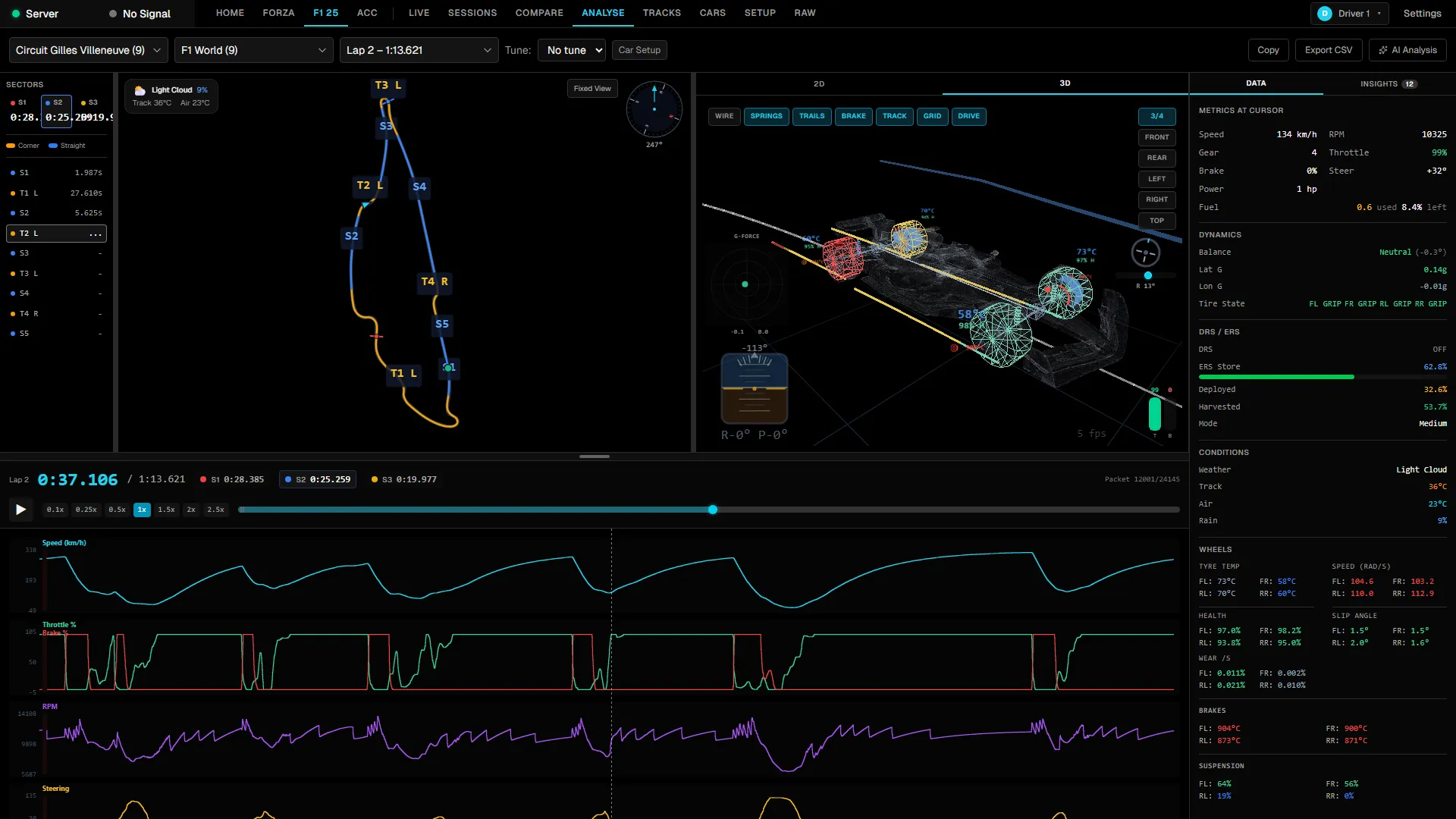Image resolution: width=1456 pixels, height=819 pixels.
Task: Expand the T1 L corner row
Action: 56,193
